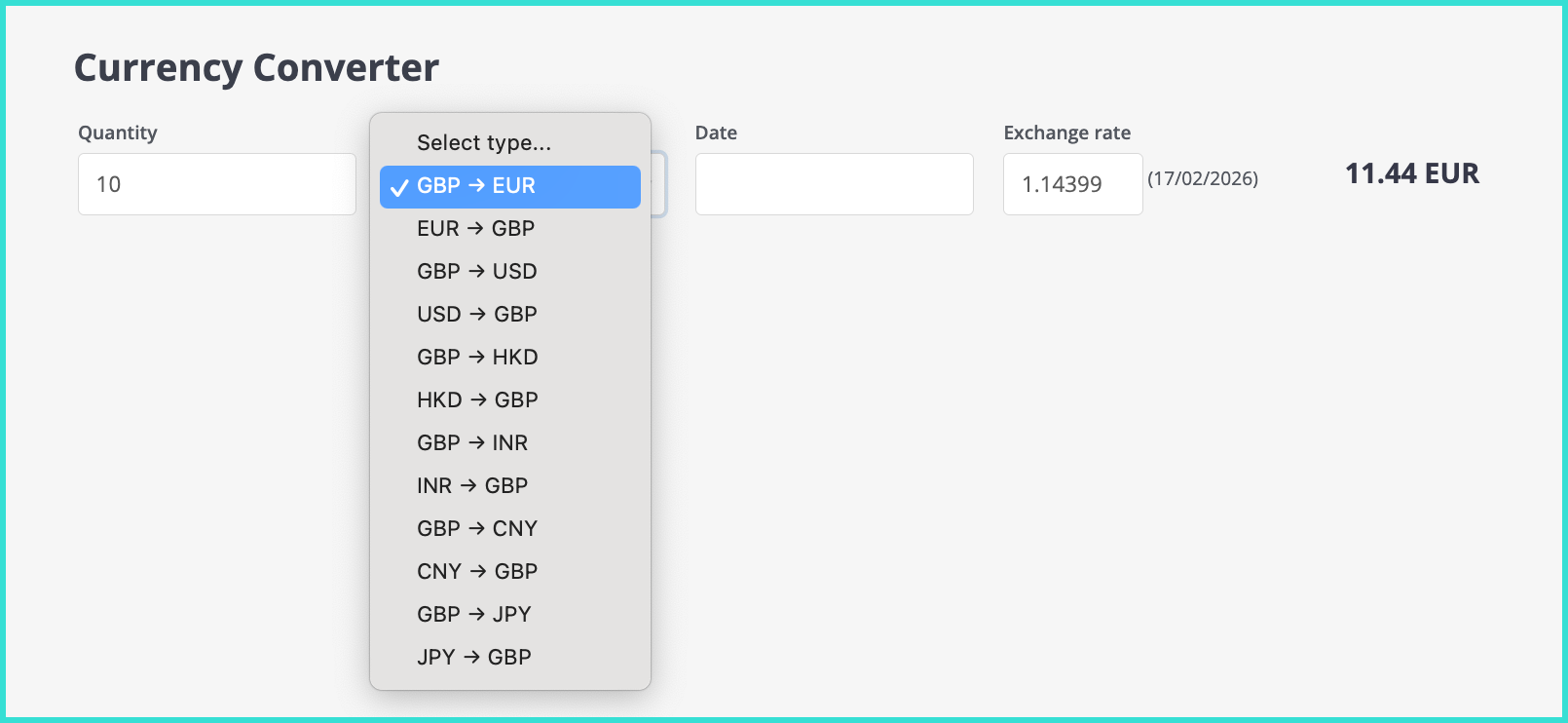Image resolution: width=1568 pixels, height=723 pixels.
Task: Click the Currency Converter heading
Action: pyautogui.click(x=256, y=68)
